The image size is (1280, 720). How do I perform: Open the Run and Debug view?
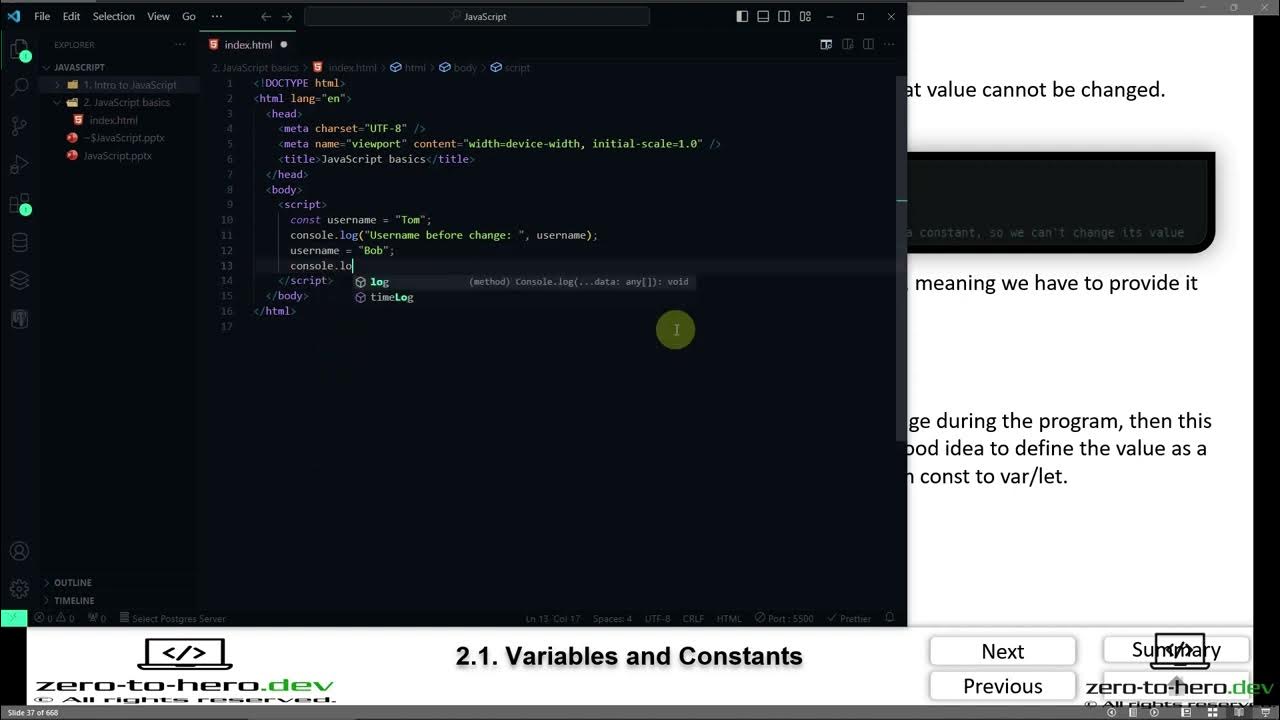tap(19, 164)
